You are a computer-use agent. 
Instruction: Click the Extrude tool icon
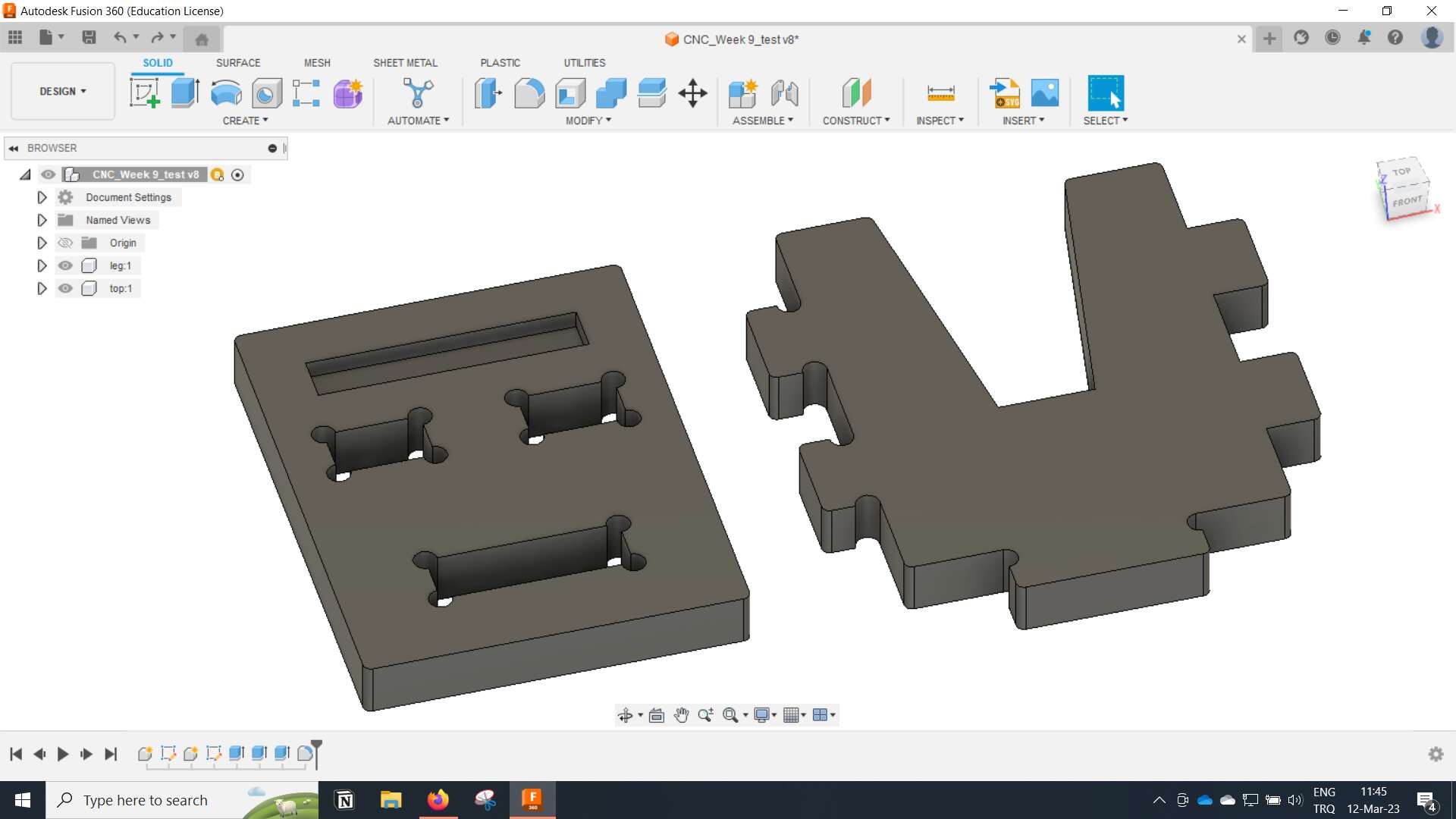click(x=185, y=93)
